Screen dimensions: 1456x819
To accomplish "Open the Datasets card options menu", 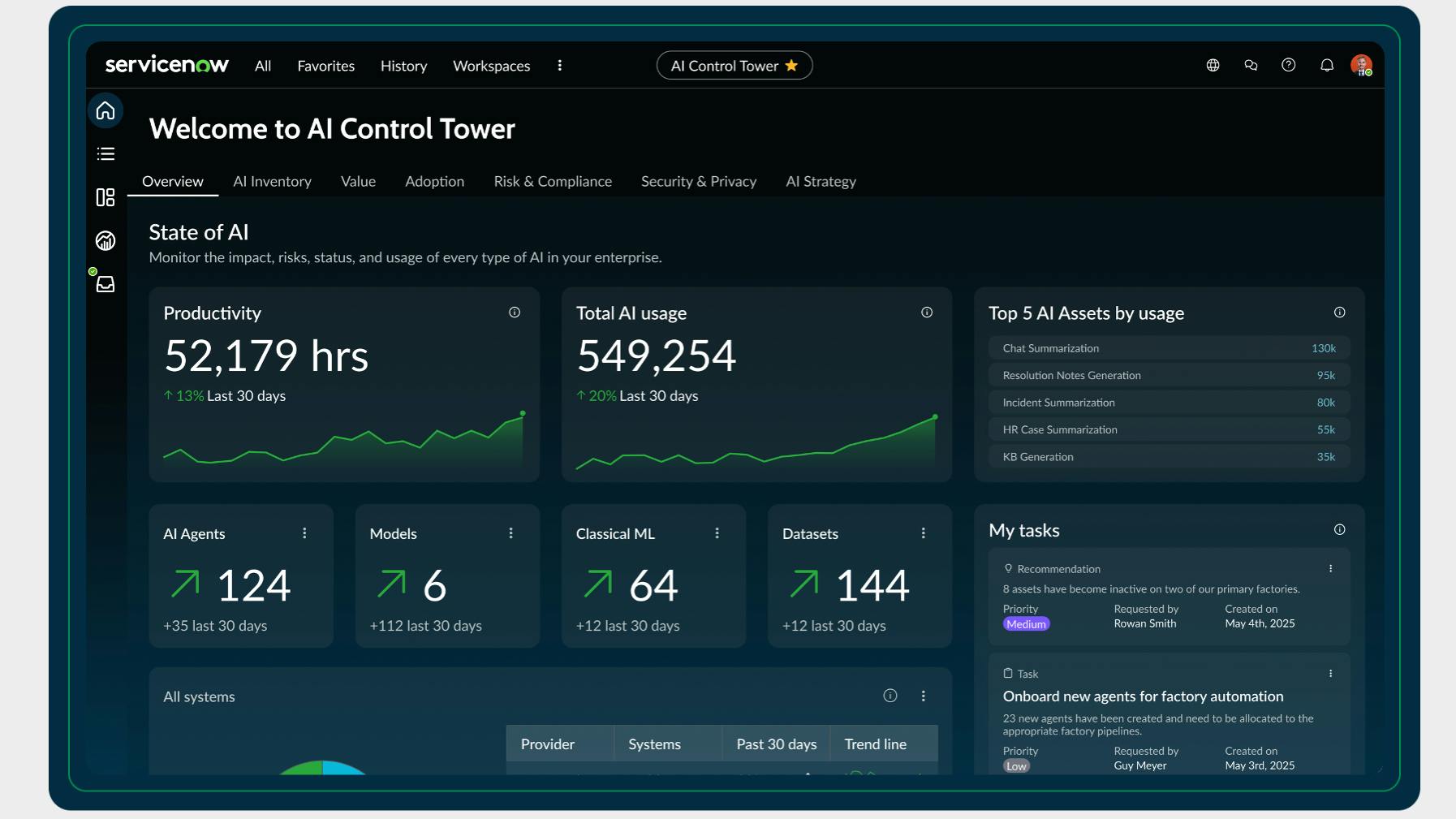I will click(x=923, y=533).
